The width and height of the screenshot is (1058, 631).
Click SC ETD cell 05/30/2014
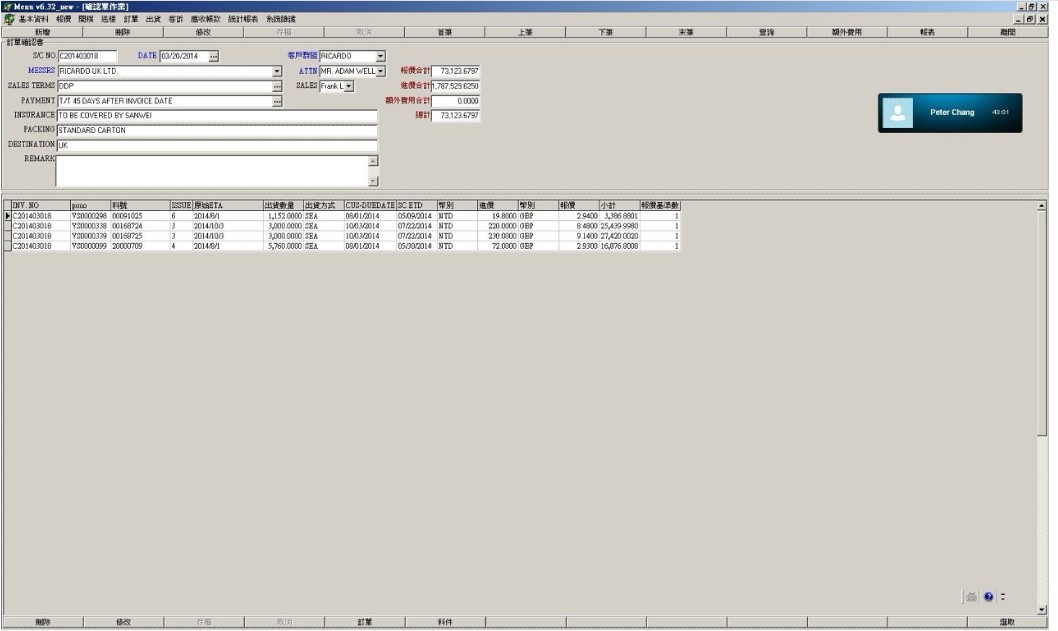[x=416, y=246]
